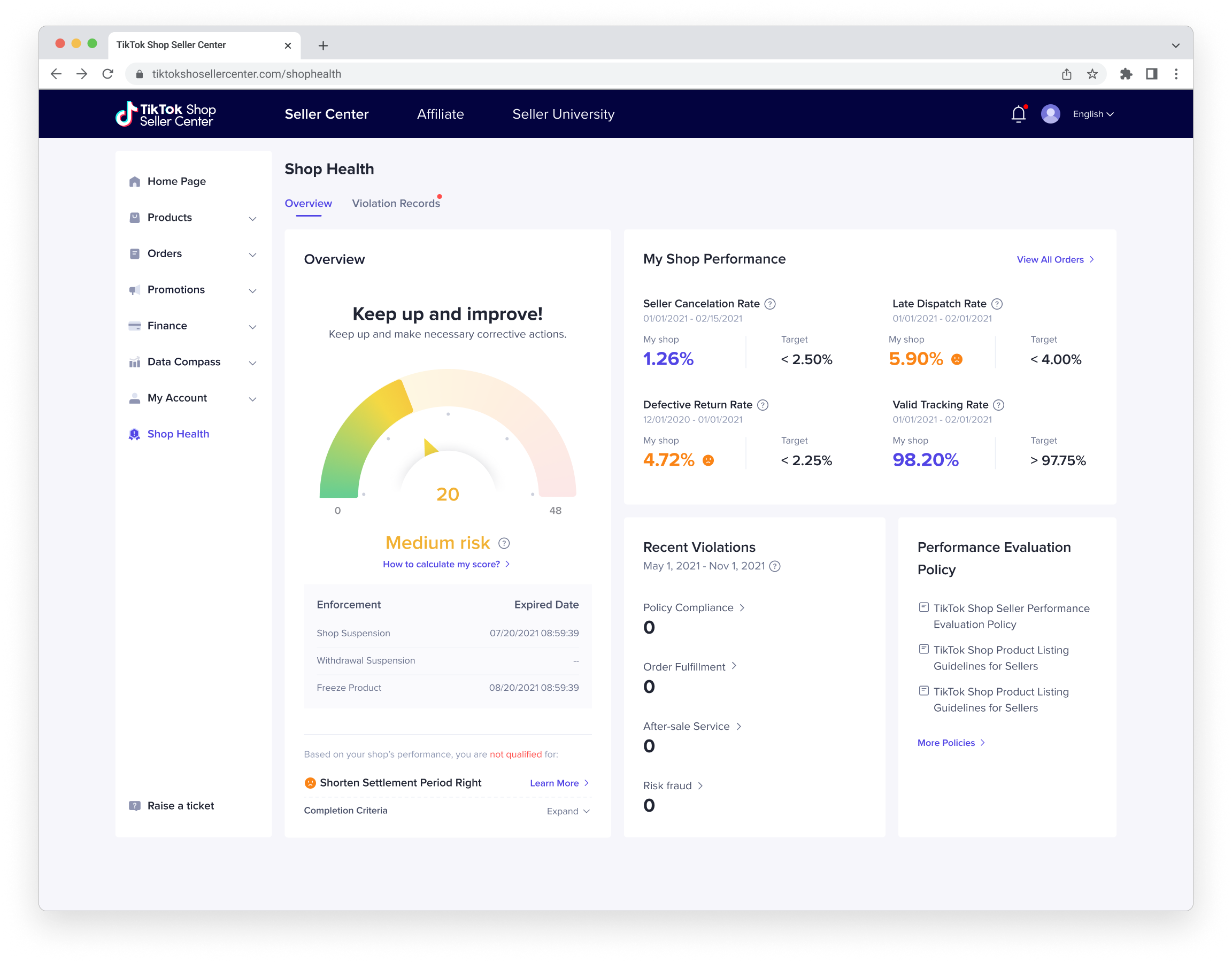Click the browser extensions puzzle icon
The height and width of the screenshot is (963, 1232).
coord(1126,74)
